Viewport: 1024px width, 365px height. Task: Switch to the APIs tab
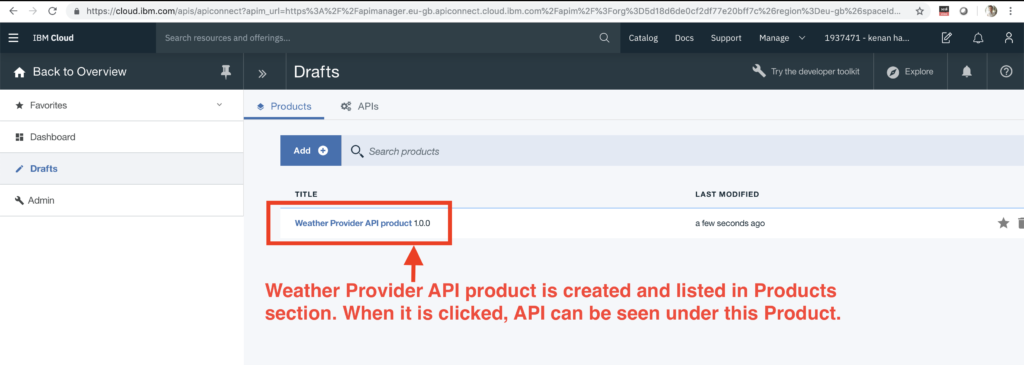point(360,106)
